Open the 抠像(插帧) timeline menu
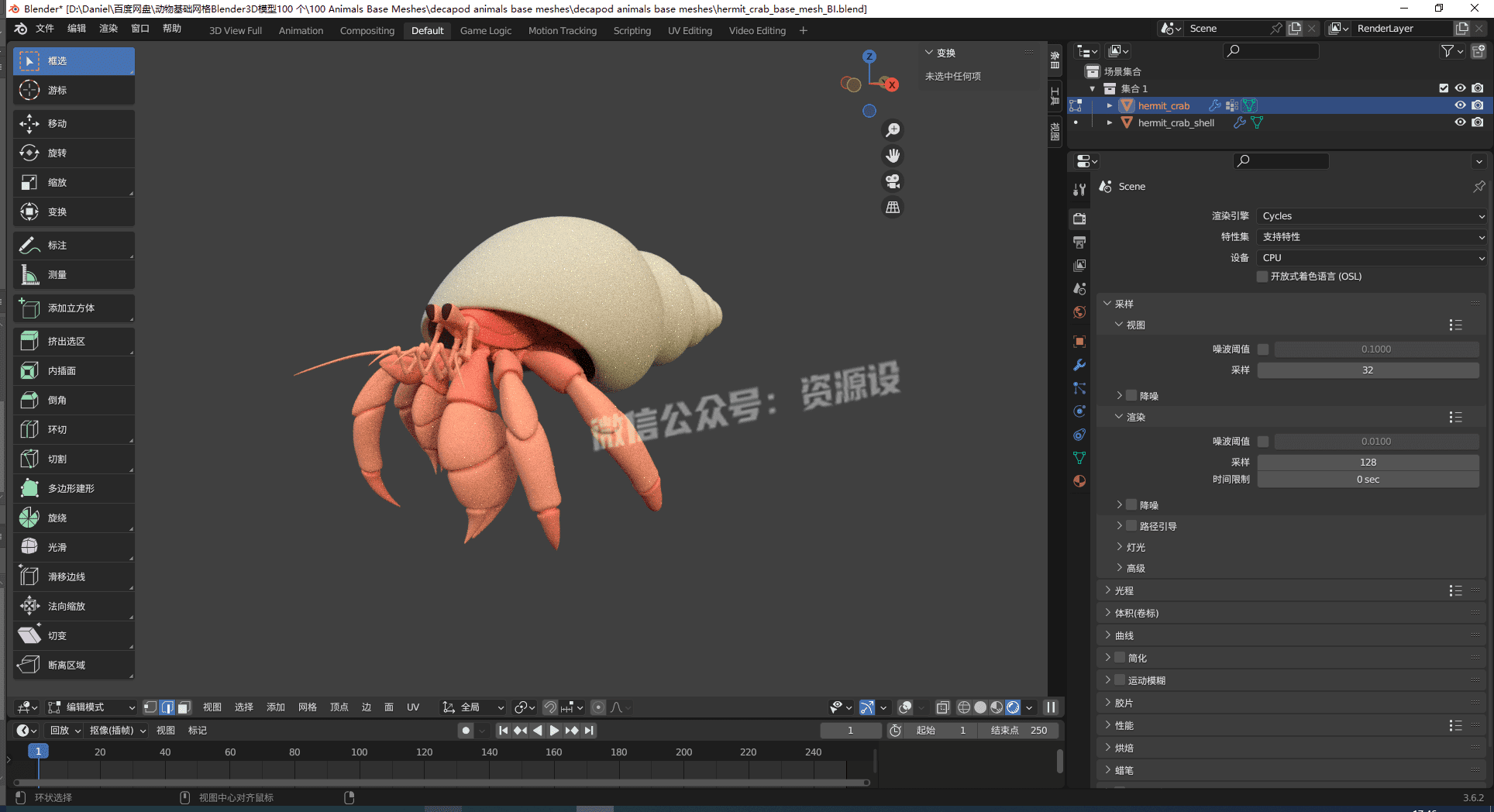1494x812 pixels. coord(117,731)
